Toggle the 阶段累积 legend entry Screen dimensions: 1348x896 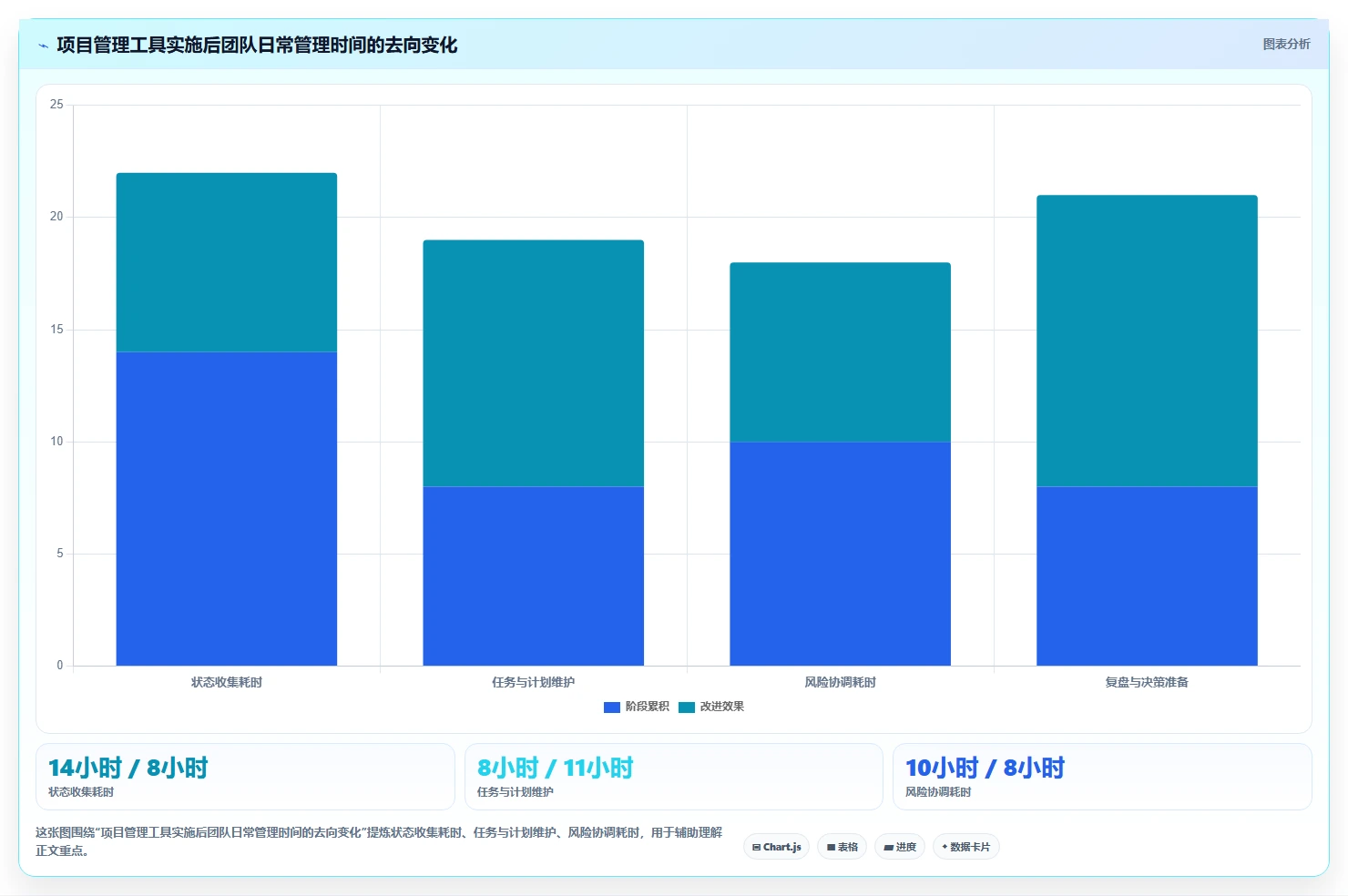[x=637, y=707]
